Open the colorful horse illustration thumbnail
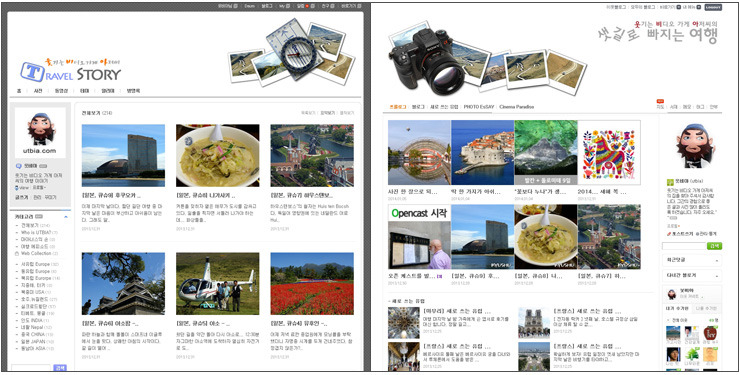 (609, 152)
